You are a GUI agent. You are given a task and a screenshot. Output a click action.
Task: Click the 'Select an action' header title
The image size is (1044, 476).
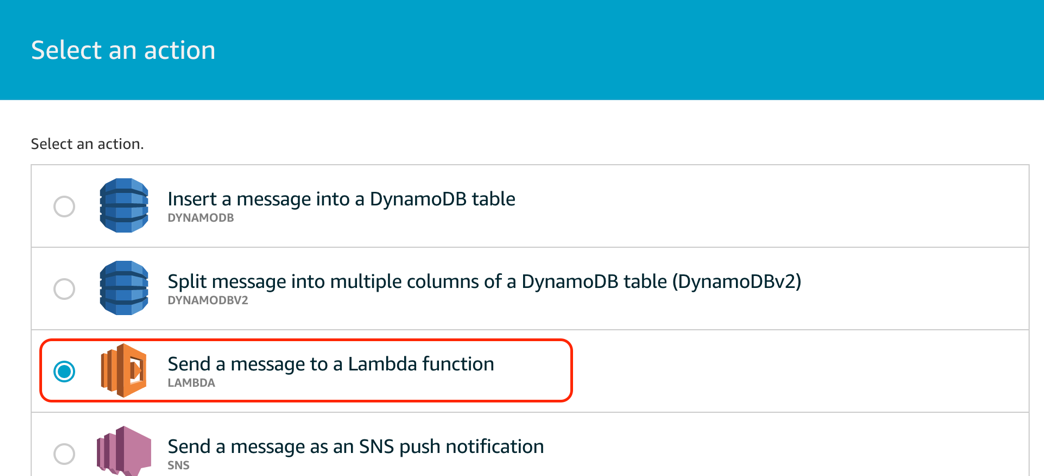pos(123,51)
